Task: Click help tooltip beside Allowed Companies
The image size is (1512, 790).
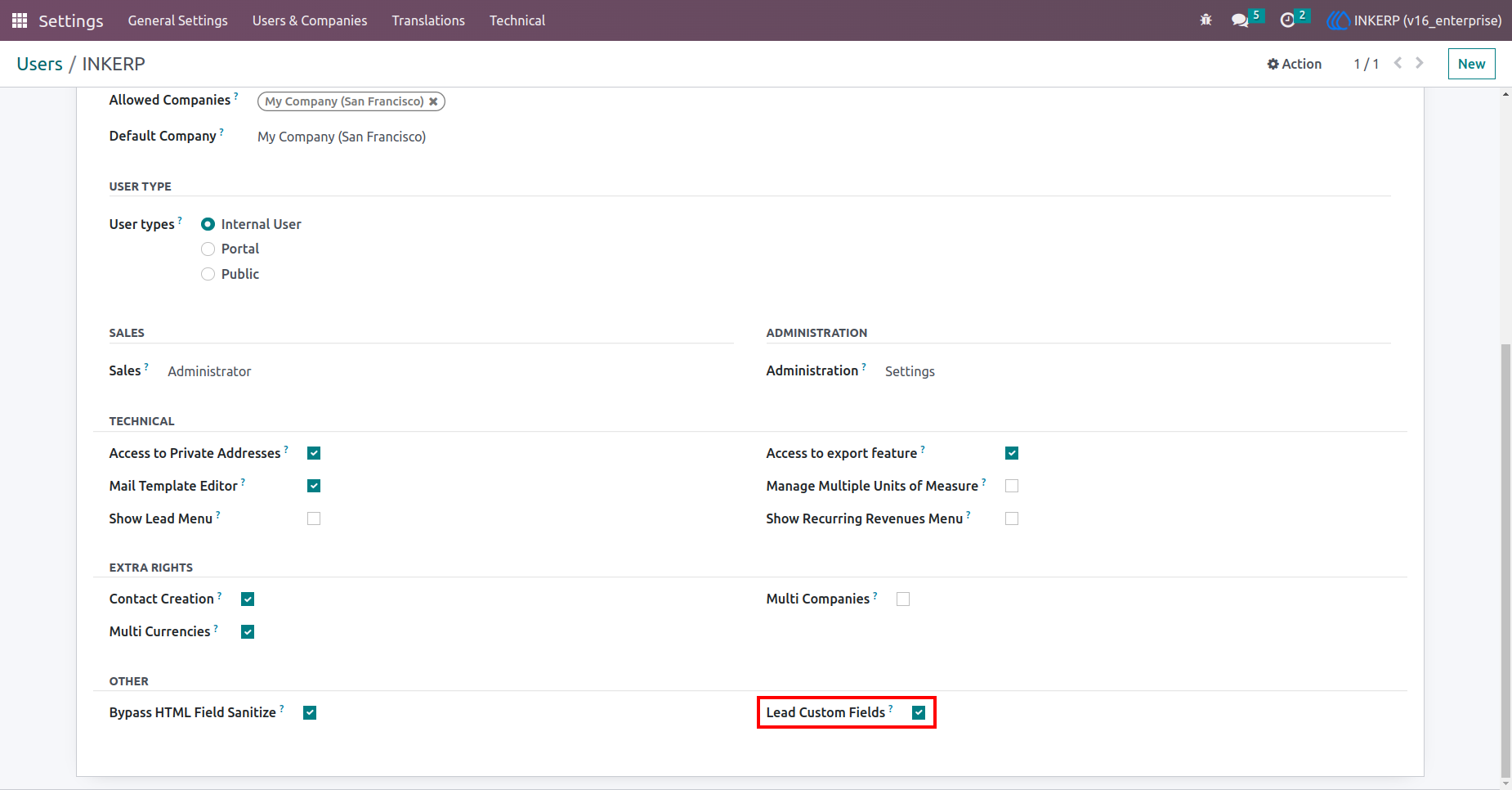Action: pos(236,95)
